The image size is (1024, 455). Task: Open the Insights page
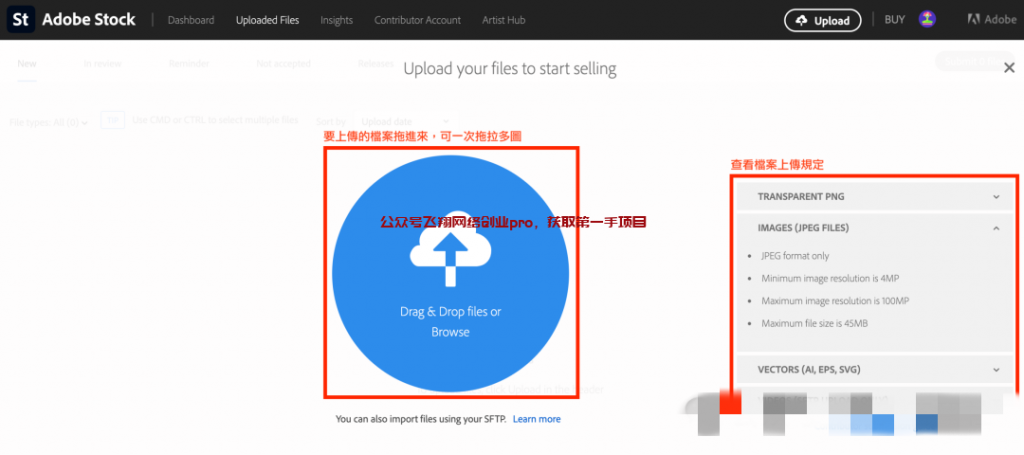336,20
